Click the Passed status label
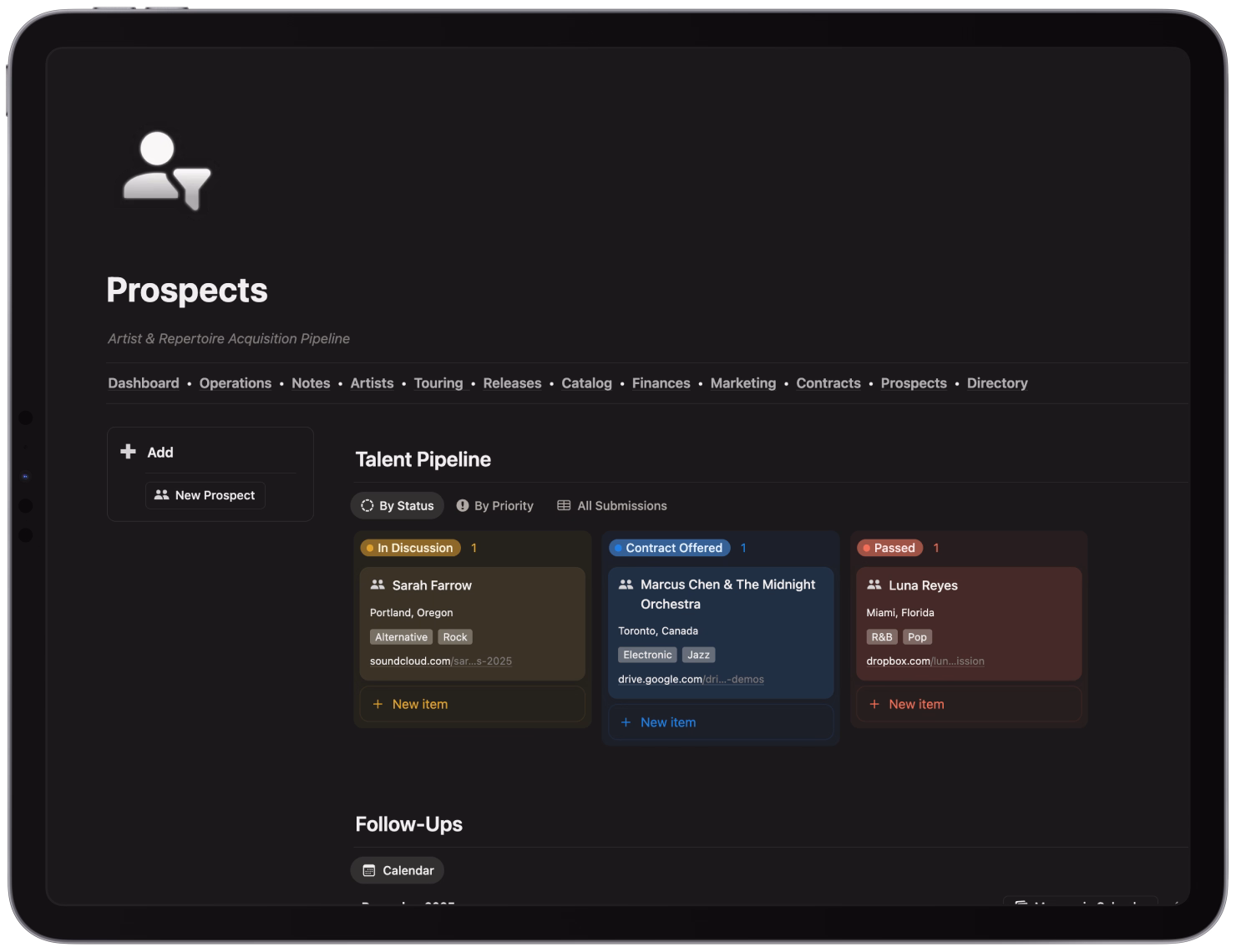The height and width of the screenshot is (952, 1236). point(890,548)
